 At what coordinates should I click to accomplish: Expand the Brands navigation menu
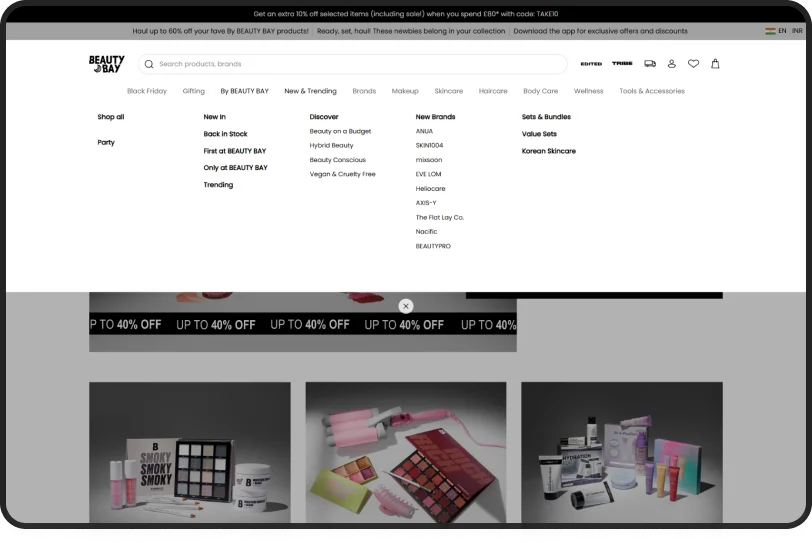pyautogui.click(x=364, y=91)
